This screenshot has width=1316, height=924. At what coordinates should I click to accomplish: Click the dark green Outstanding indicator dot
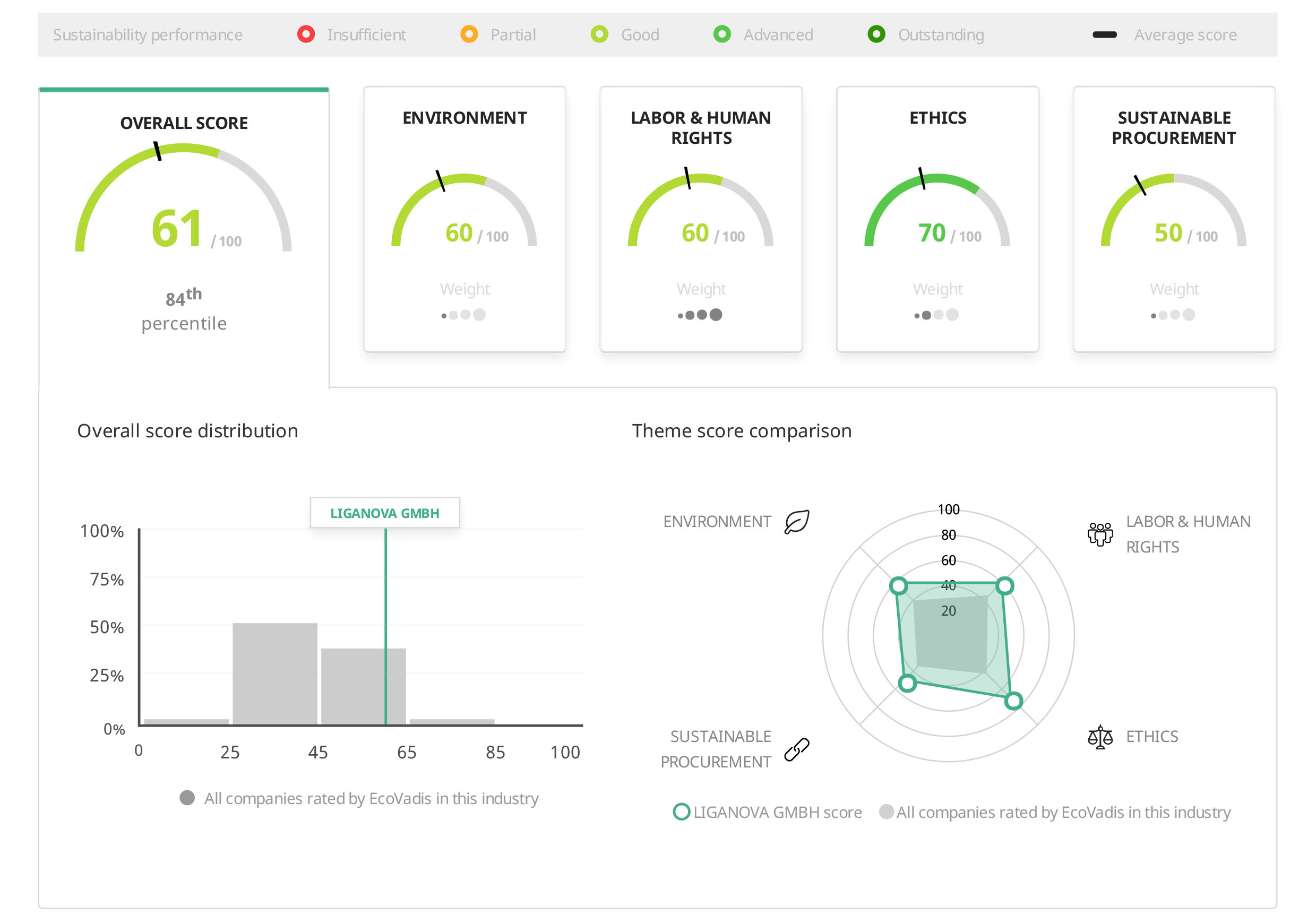click(x=877, y=34)
